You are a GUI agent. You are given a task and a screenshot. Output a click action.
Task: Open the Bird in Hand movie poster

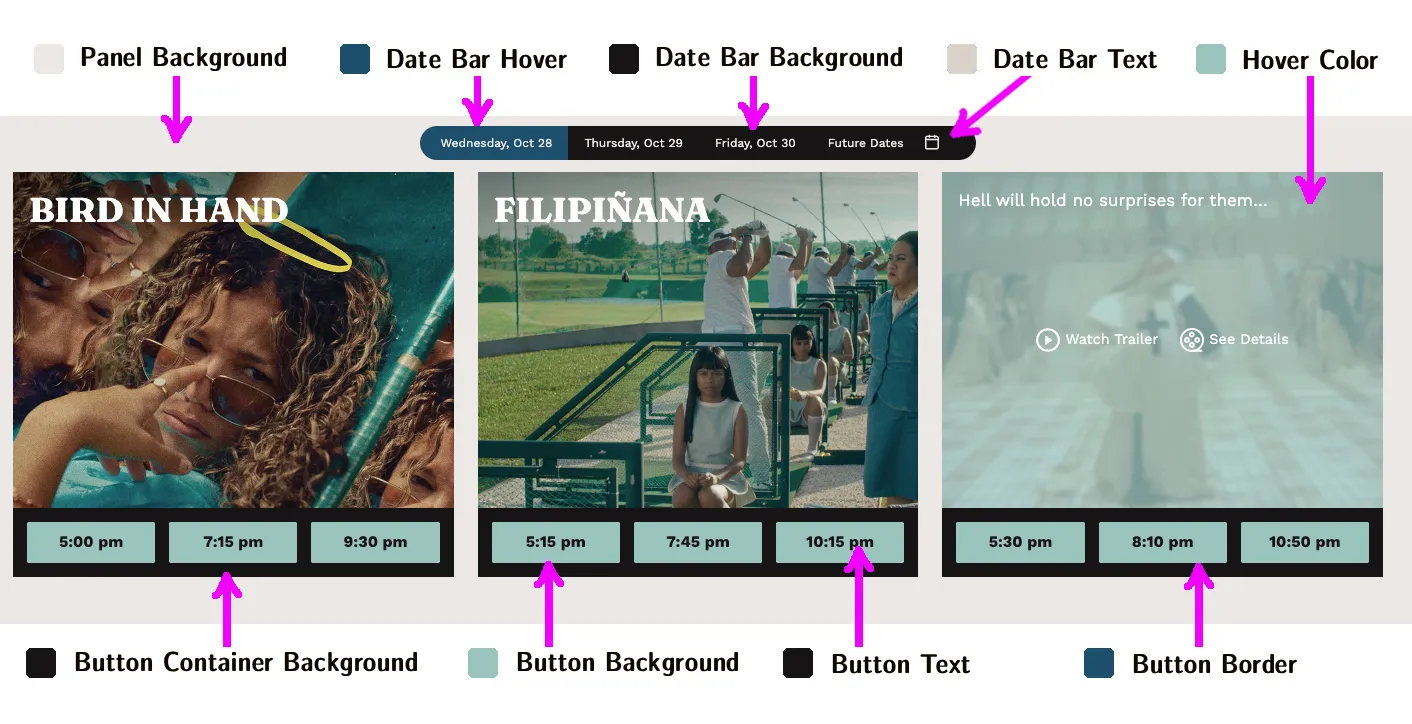(233, 340)
